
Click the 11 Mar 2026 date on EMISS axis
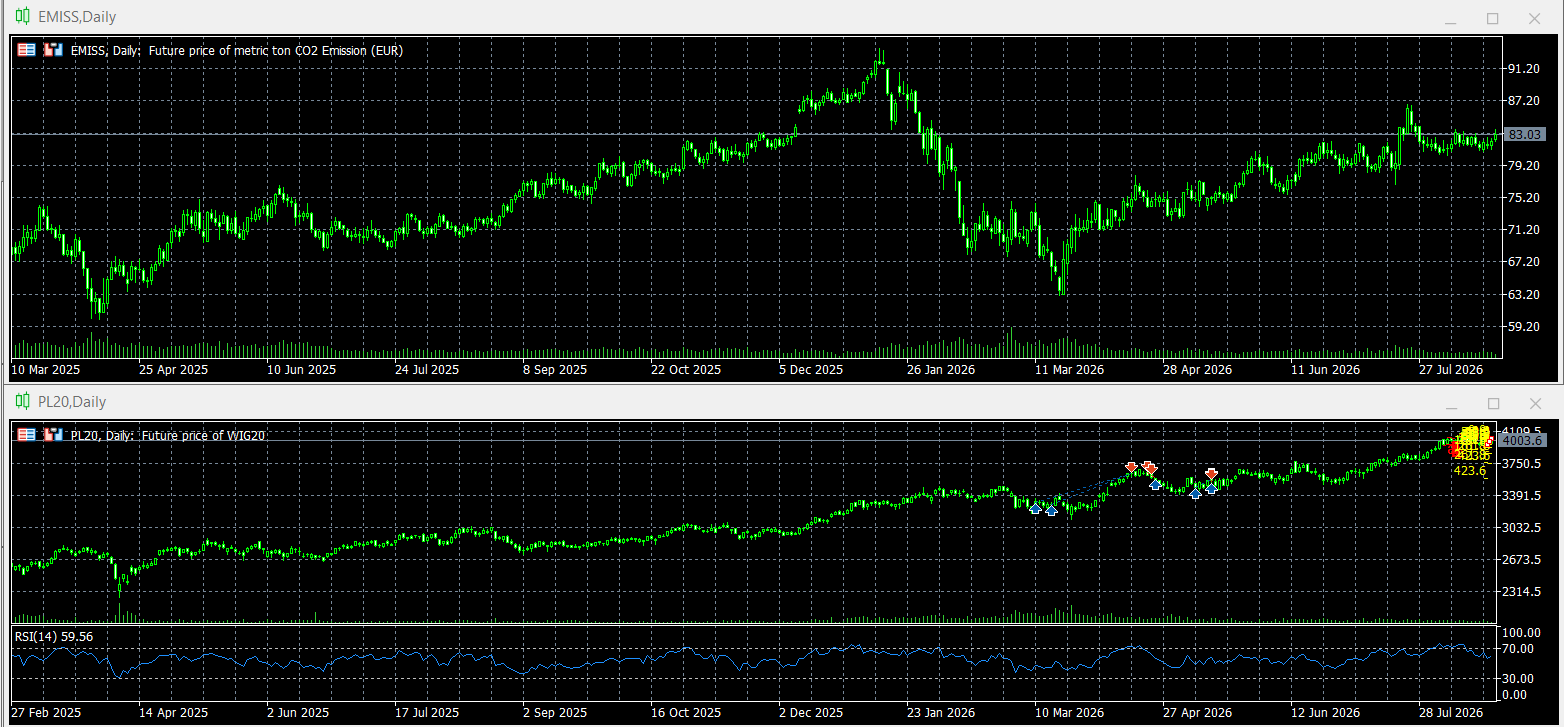1069,369
